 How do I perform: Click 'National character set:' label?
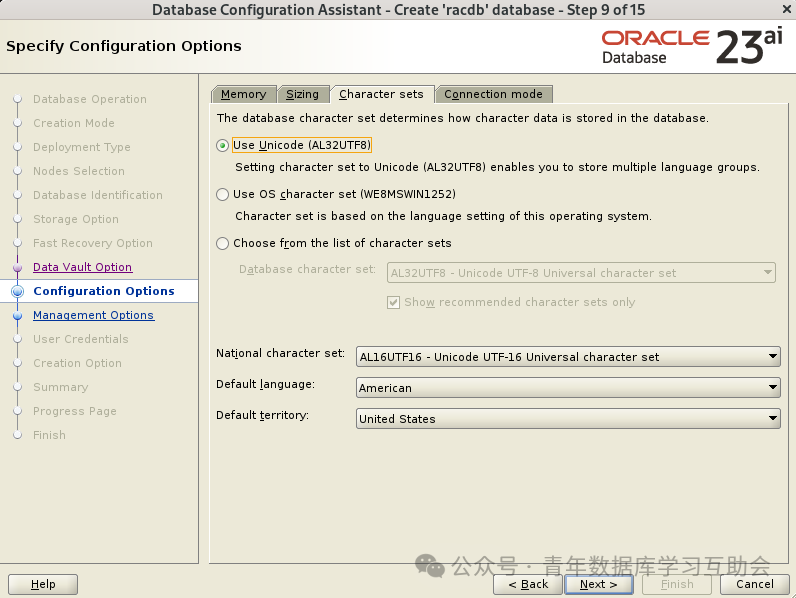click(x=280, y=353)
